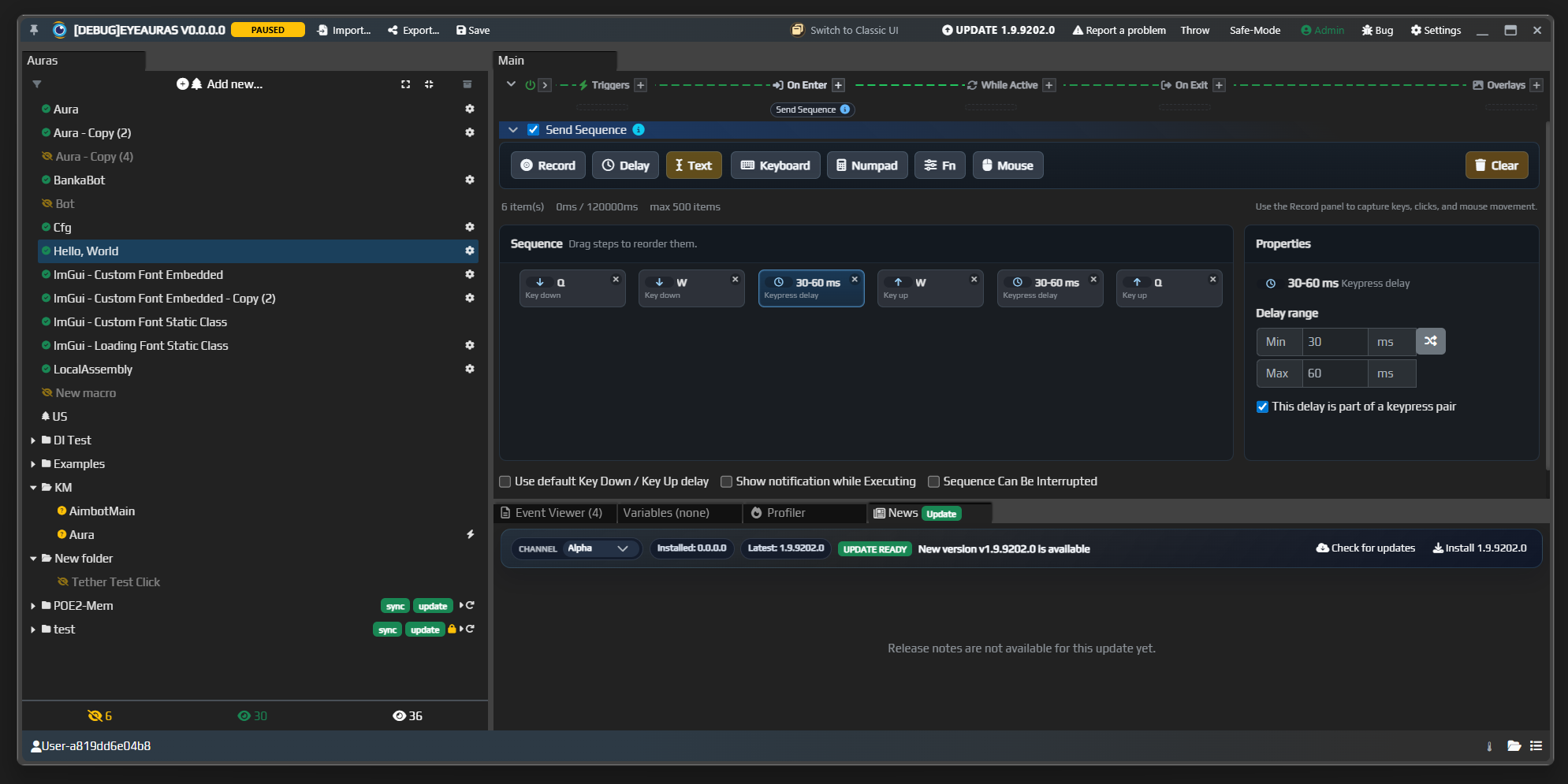Disable the Send Sequence checkbox
Screen dimensions: 1568x784
coord(534,129)
